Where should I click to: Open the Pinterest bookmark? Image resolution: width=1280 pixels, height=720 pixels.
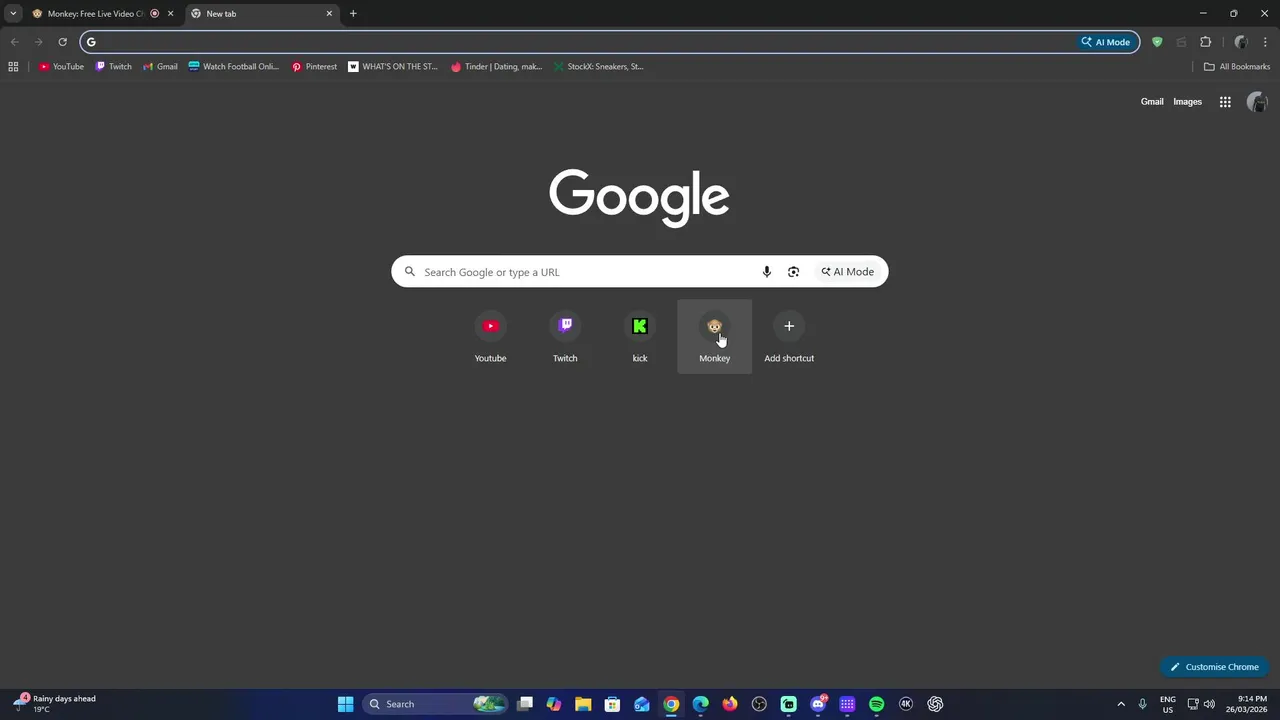314,67
